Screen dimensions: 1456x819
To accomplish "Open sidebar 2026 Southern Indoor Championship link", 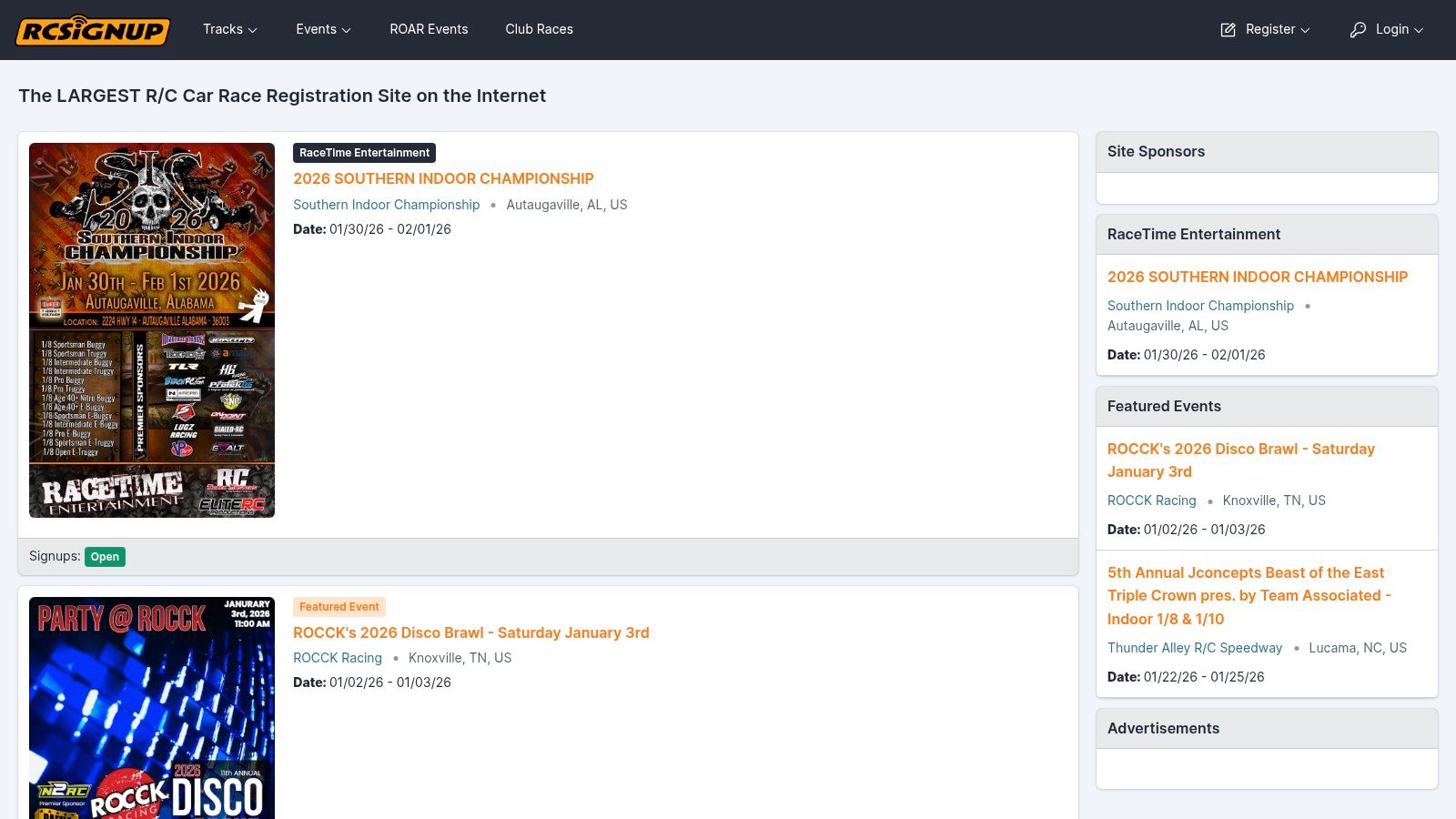I will [1258, 277].
